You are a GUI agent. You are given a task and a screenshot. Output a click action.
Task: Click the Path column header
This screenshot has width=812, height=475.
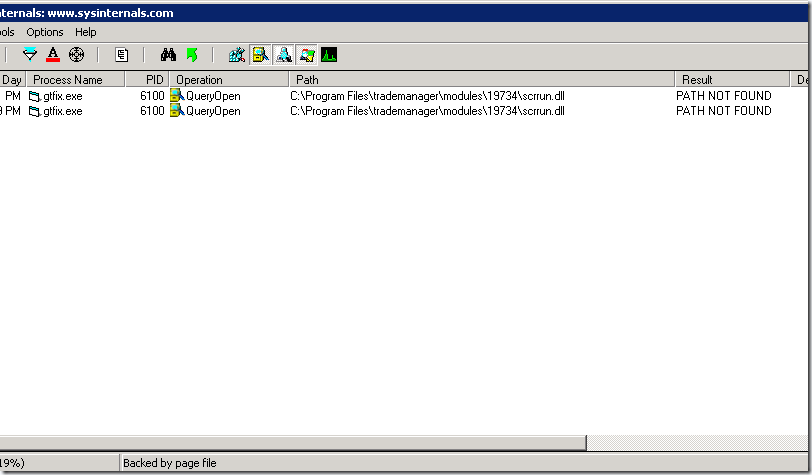tap(480, 79)
